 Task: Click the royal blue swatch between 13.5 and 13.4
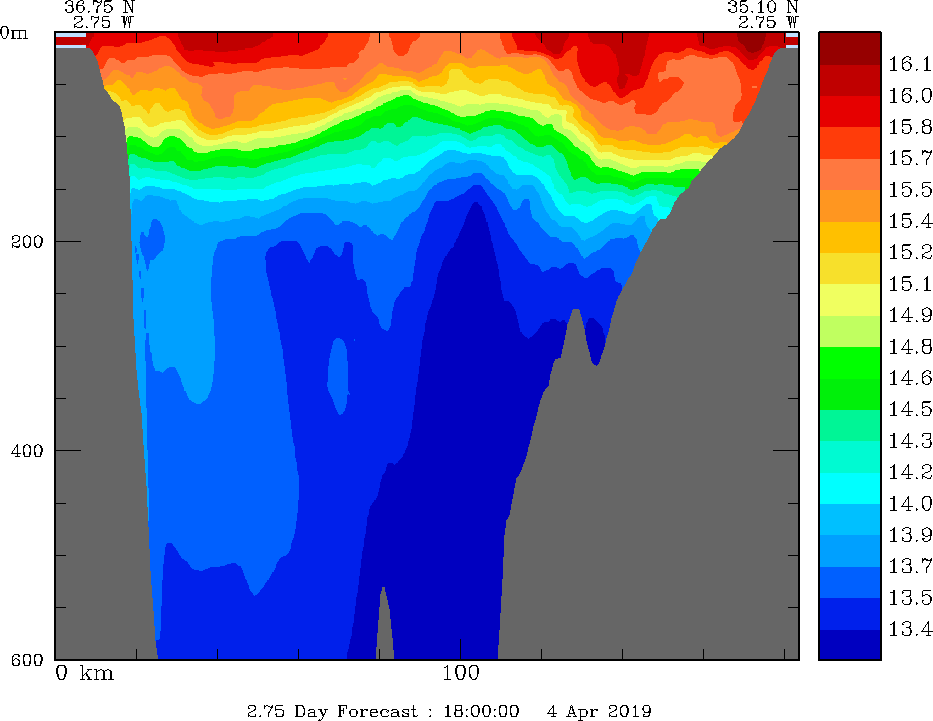tap(850, 613)
